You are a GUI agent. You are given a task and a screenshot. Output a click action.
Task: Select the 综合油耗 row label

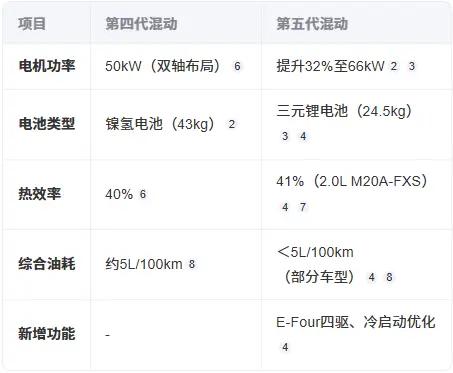point(47,264)
